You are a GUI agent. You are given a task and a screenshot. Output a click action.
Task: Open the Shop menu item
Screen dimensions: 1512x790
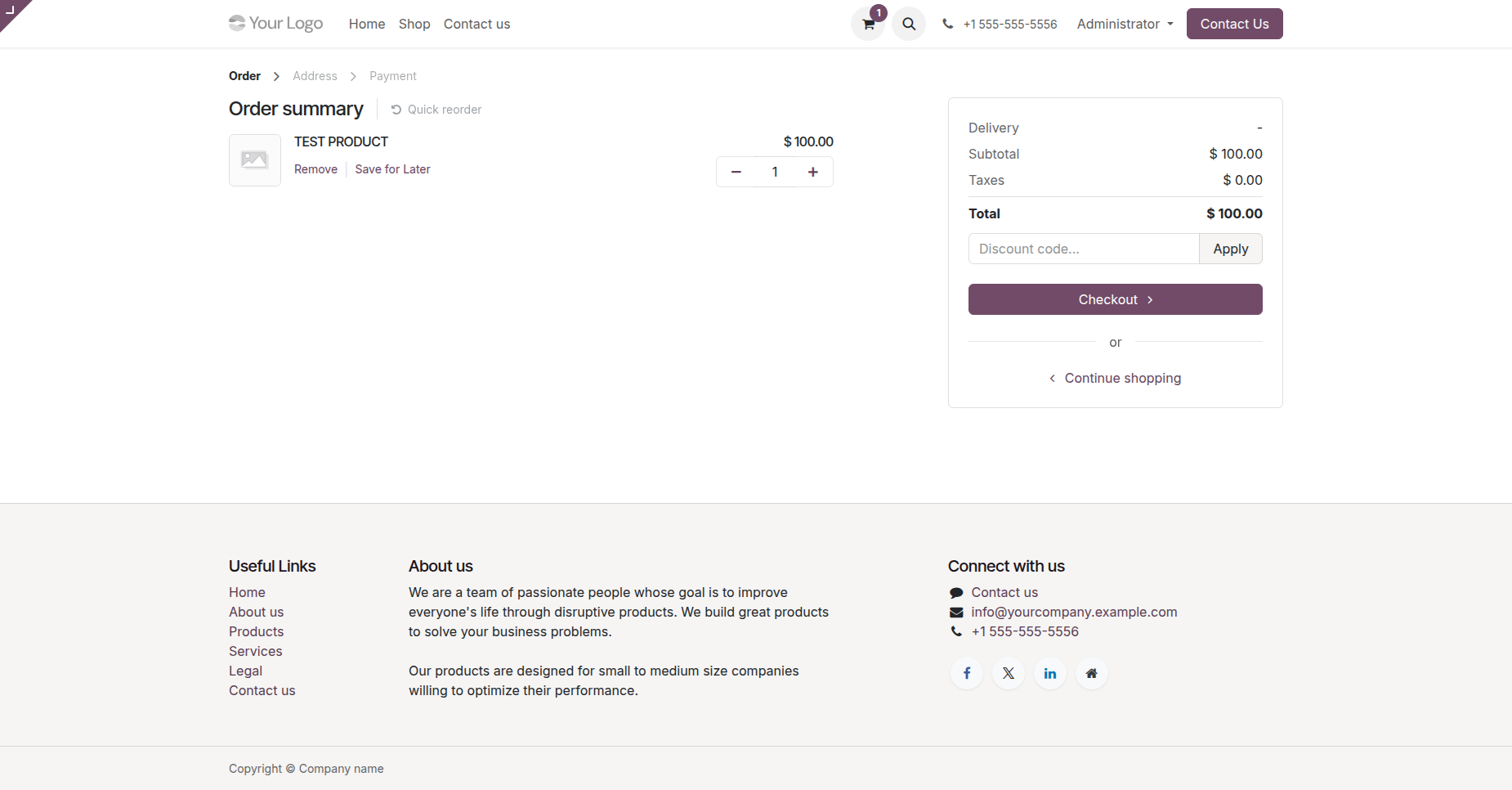tap(414, 24)
